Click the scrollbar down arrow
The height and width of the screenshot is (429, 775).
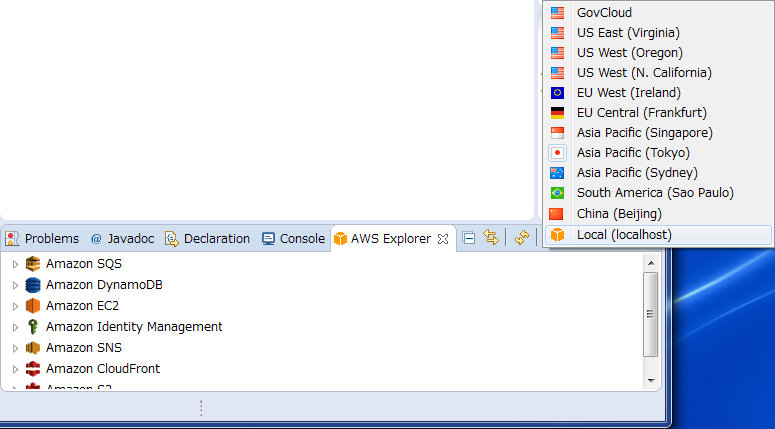[x=651, y=381]
